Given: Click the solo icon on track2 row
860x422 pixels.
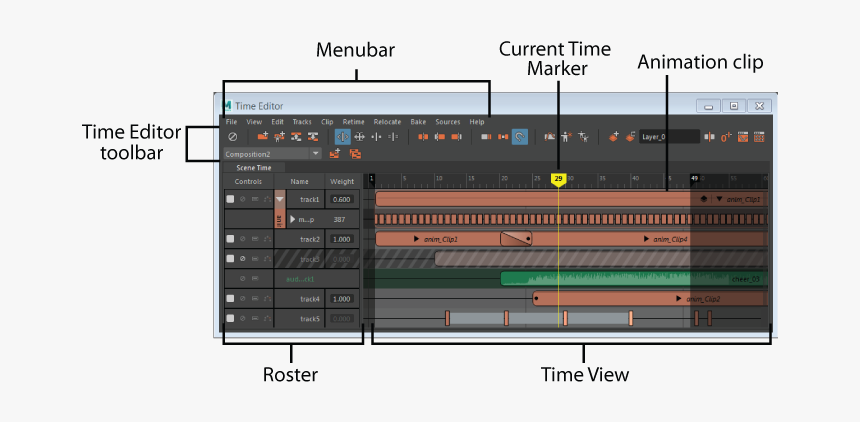Looking at the screenshot, I should point(254,239).
